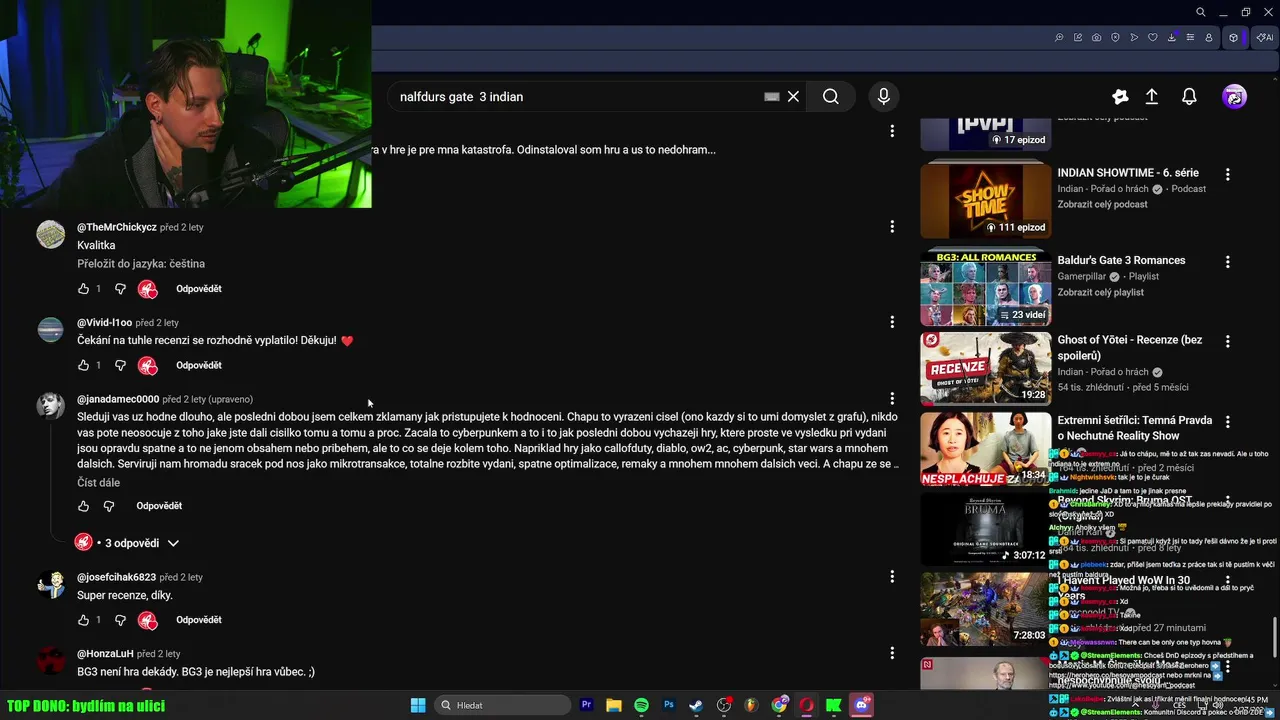Open Steam from the taskbar
The width and height of the screenshot is (1280, 720).
click(x=696, y=705)
